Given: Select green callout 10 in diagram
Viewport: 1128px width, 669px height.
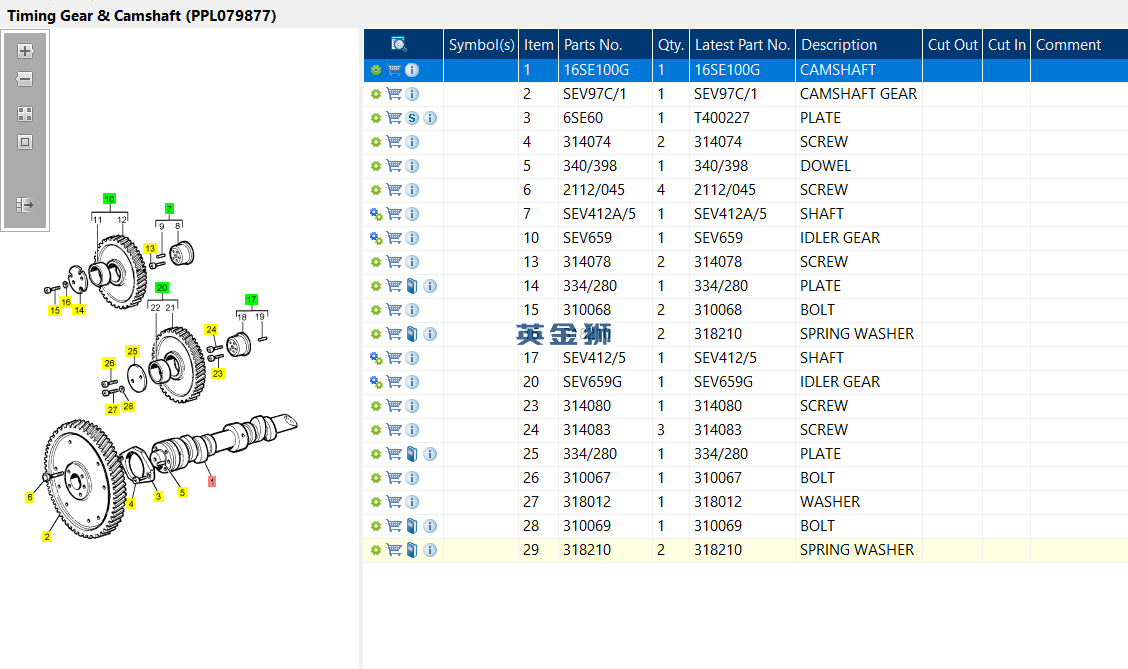Looking at the screenshot, I should click(109, 199).
